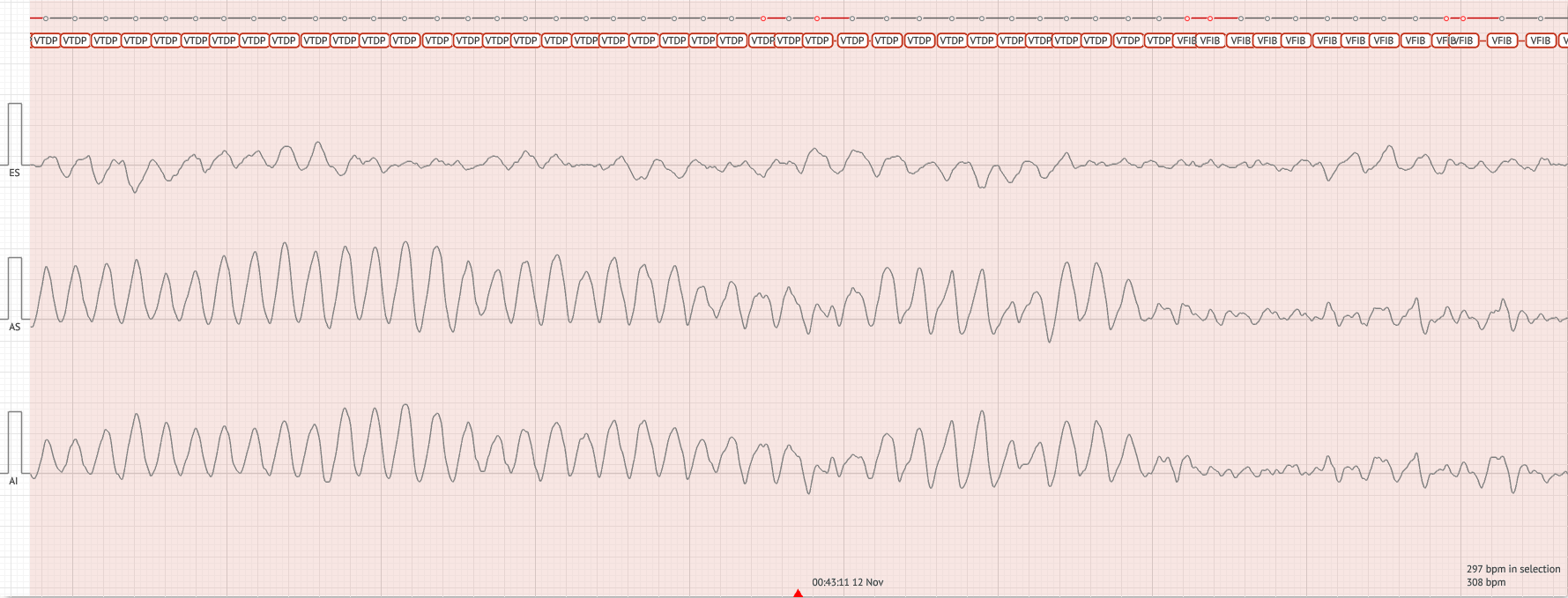
Task: Select the rightmost full VFIB label
Action: tap(1540, 41)
